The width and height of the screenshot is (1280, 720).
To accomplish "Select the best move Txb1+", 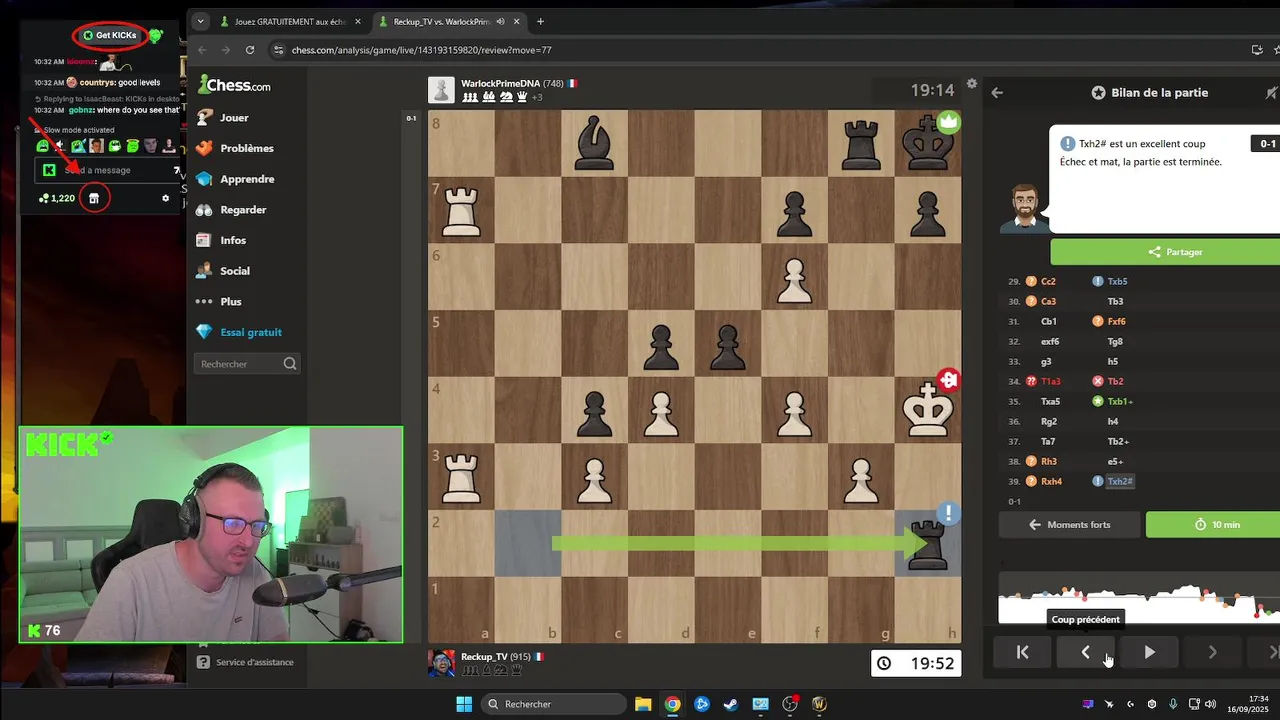I will point(1120,401).
